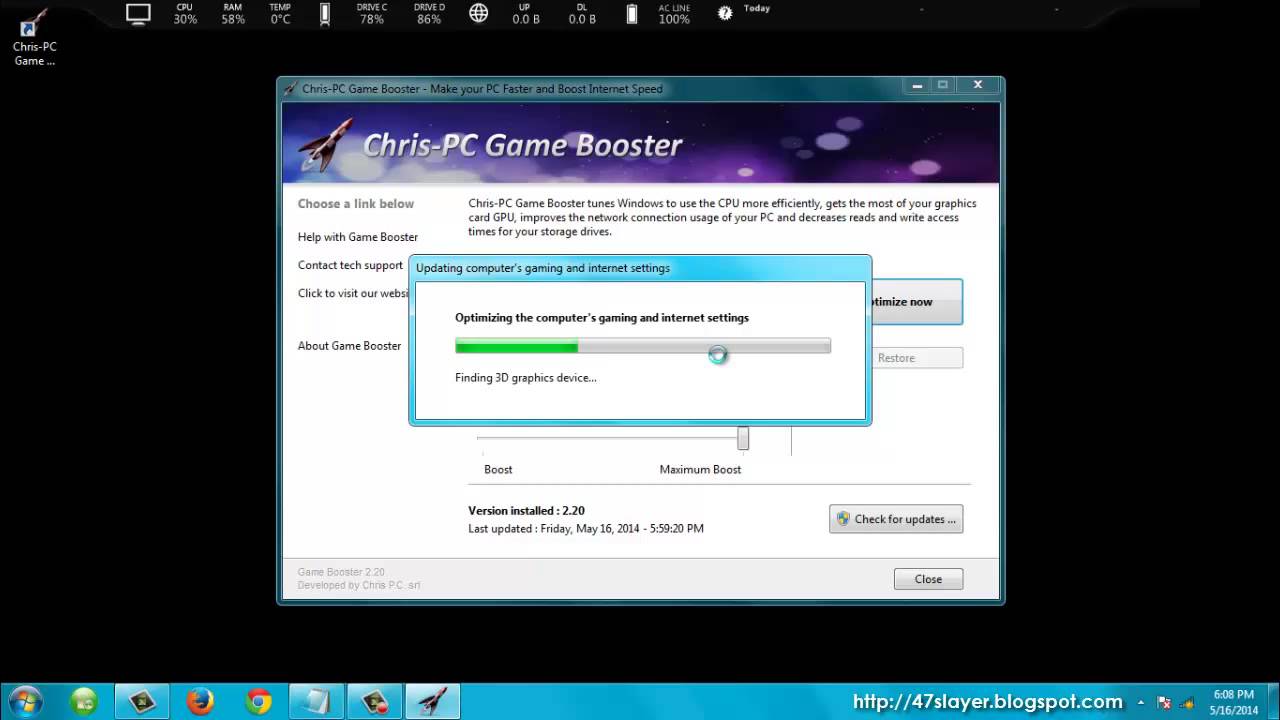Click the CPU 30% gadget reading
The width and height of the screenshot is (1280, 720).
[185, 14]
